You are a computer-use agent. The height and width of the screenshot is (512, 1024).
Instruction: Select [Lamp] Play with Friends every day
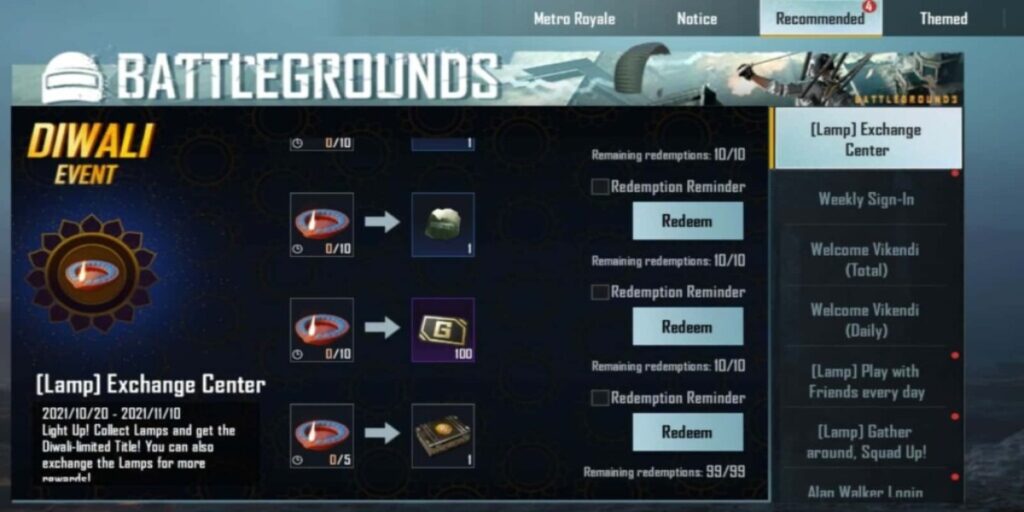click(866, 381)
